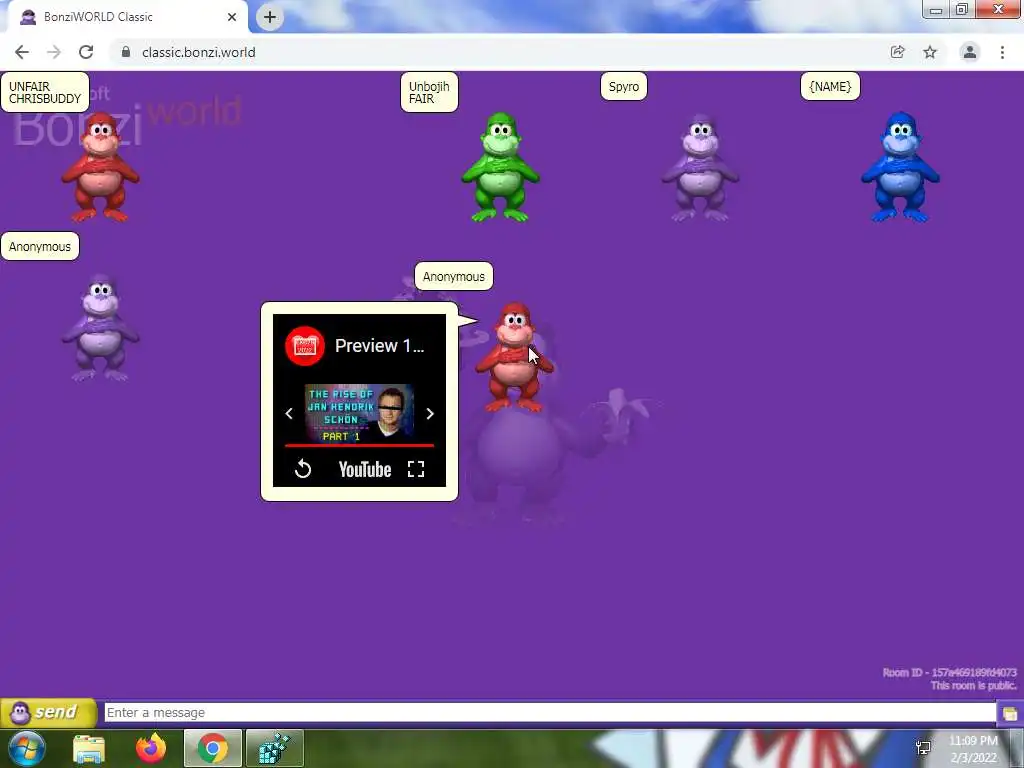
Task: Click the blue {NAME} Bonzi character
Action: tap(900, 167)
